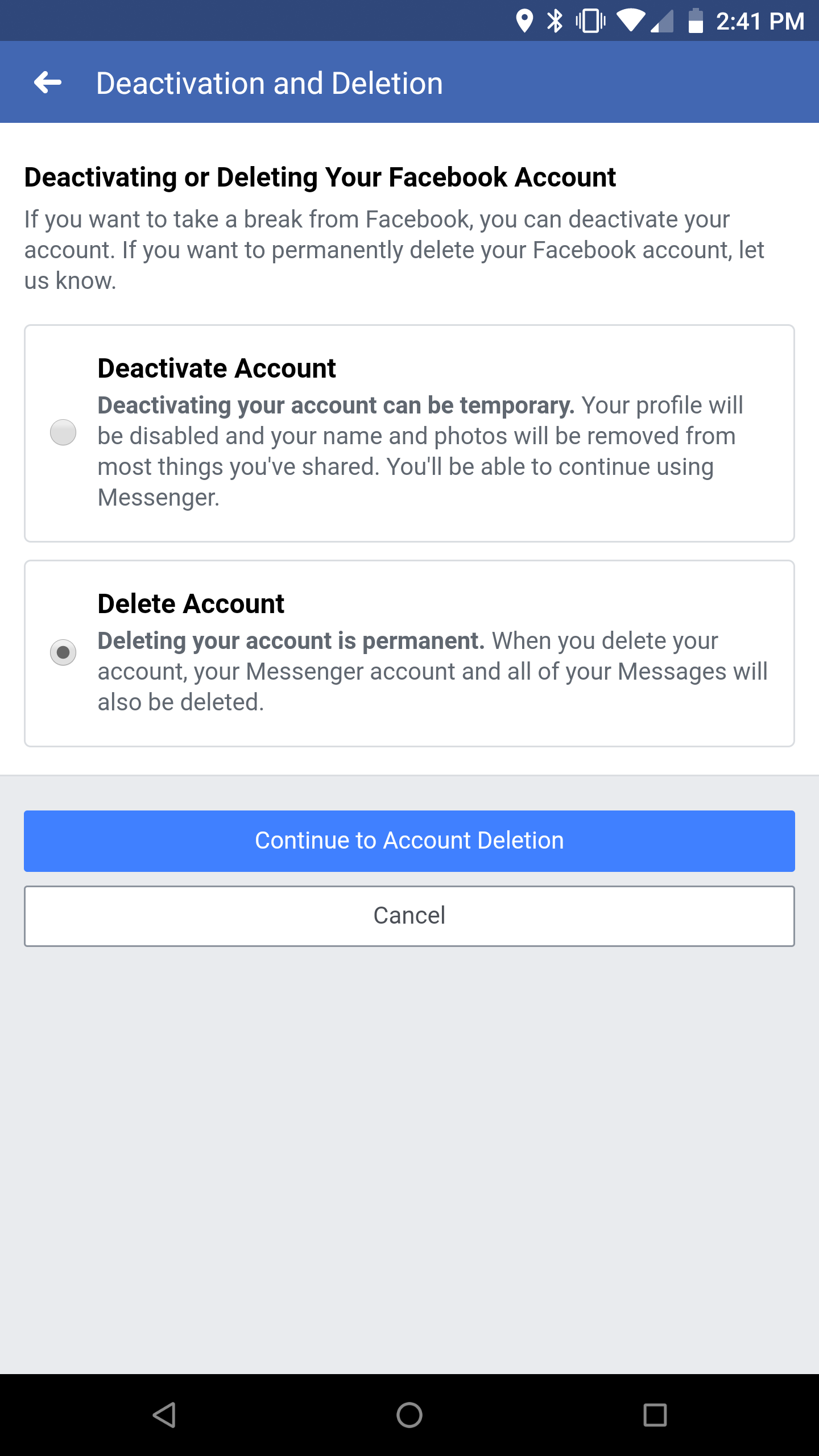
Task: Deselect the currently chosen Delete Account option
Action: (63, 653)
